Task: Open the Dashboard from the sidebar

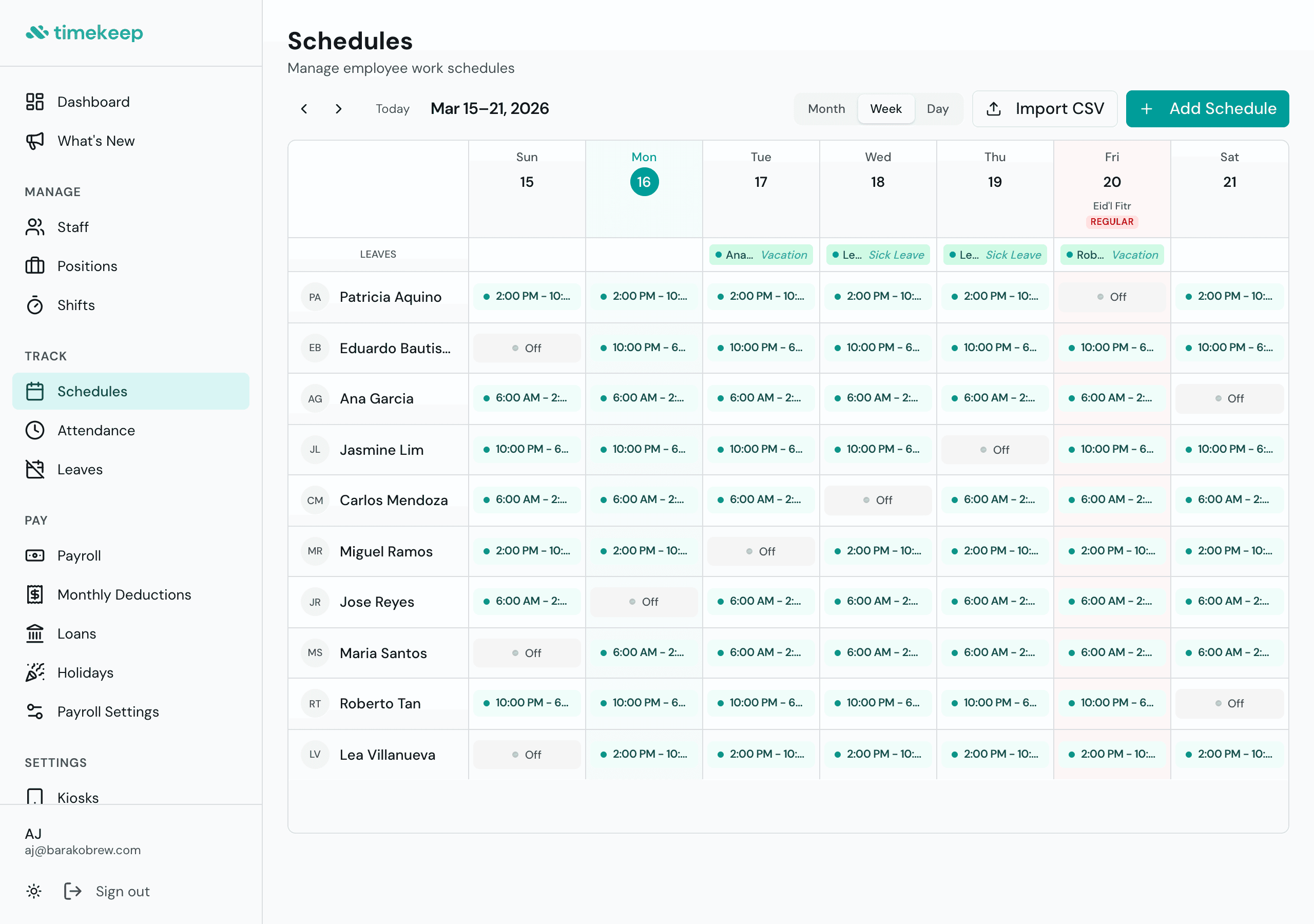Action: click(93, 101)
